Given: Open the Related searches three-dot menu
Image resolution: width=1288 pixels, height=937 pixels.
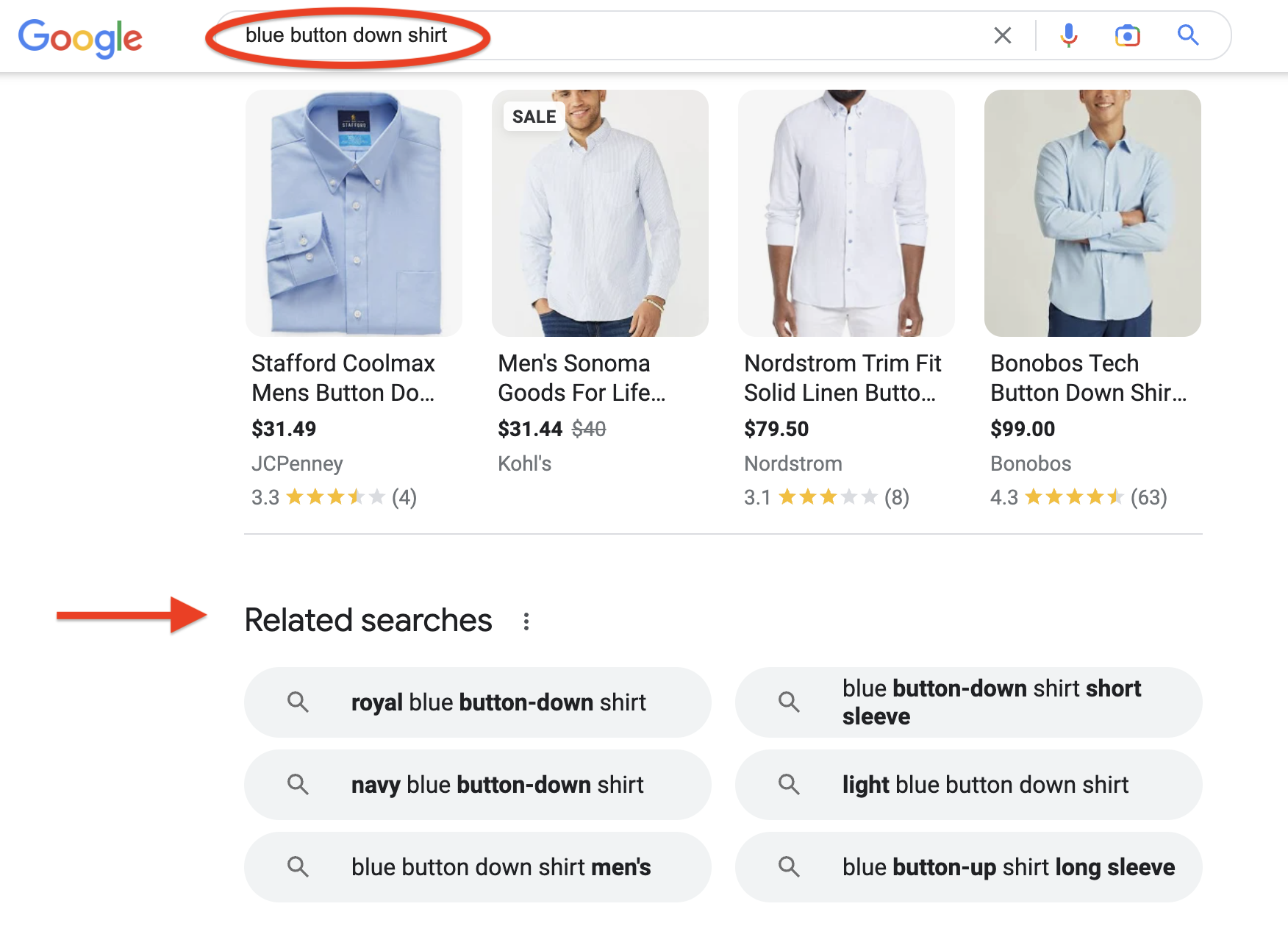Looking at the screenshot, I should tap(526, 621).
